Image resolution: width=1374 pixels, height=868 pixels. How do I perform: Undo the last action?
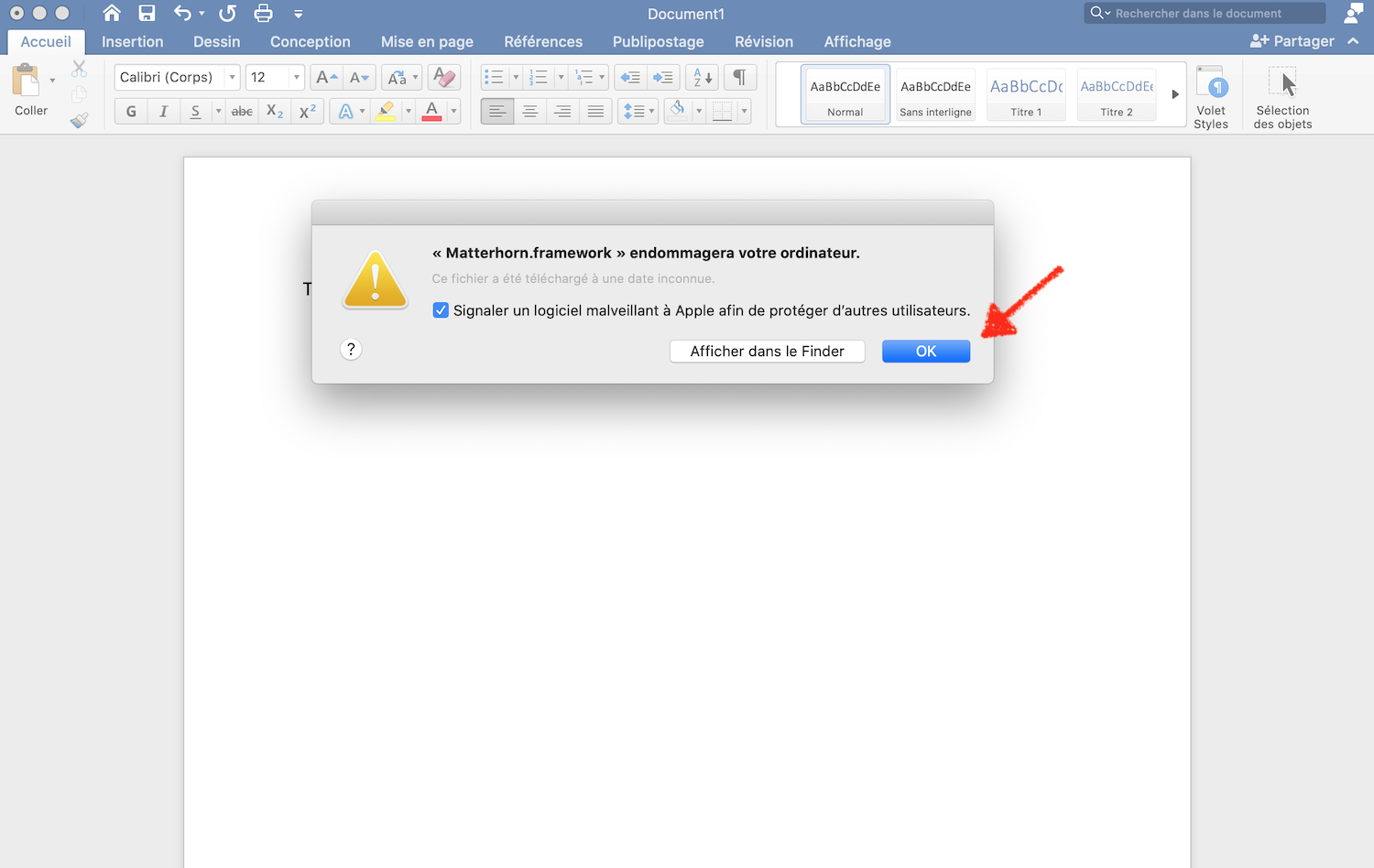[x=183, y=13]
